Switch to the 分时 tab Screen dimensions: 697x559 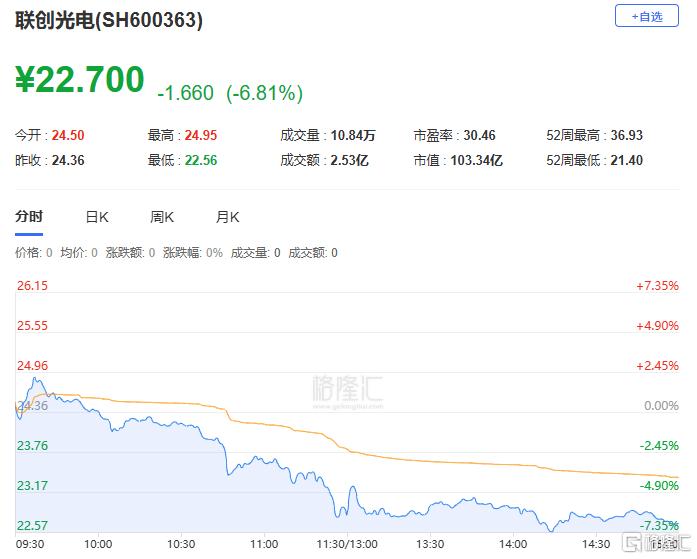tap(29, 216)
